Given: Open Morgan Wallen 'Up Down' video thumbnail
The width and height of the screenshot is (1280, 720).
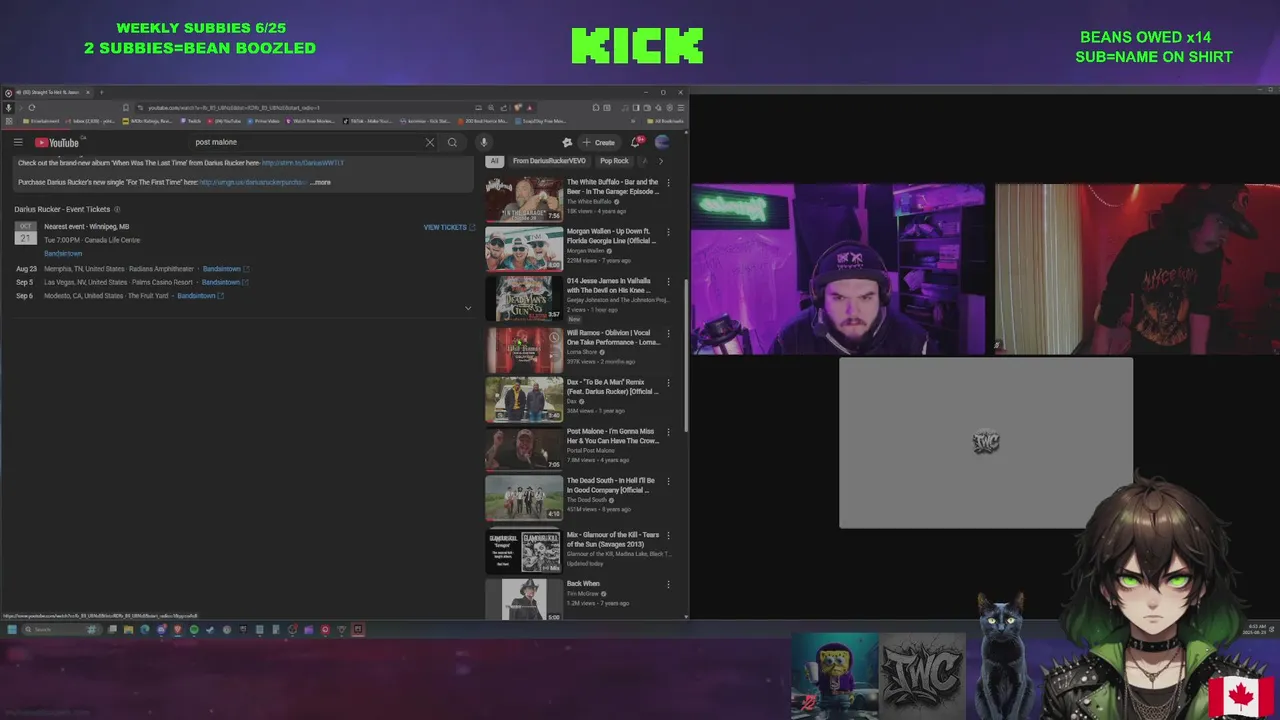Looking at the screenshot, I should click(524, 249).
